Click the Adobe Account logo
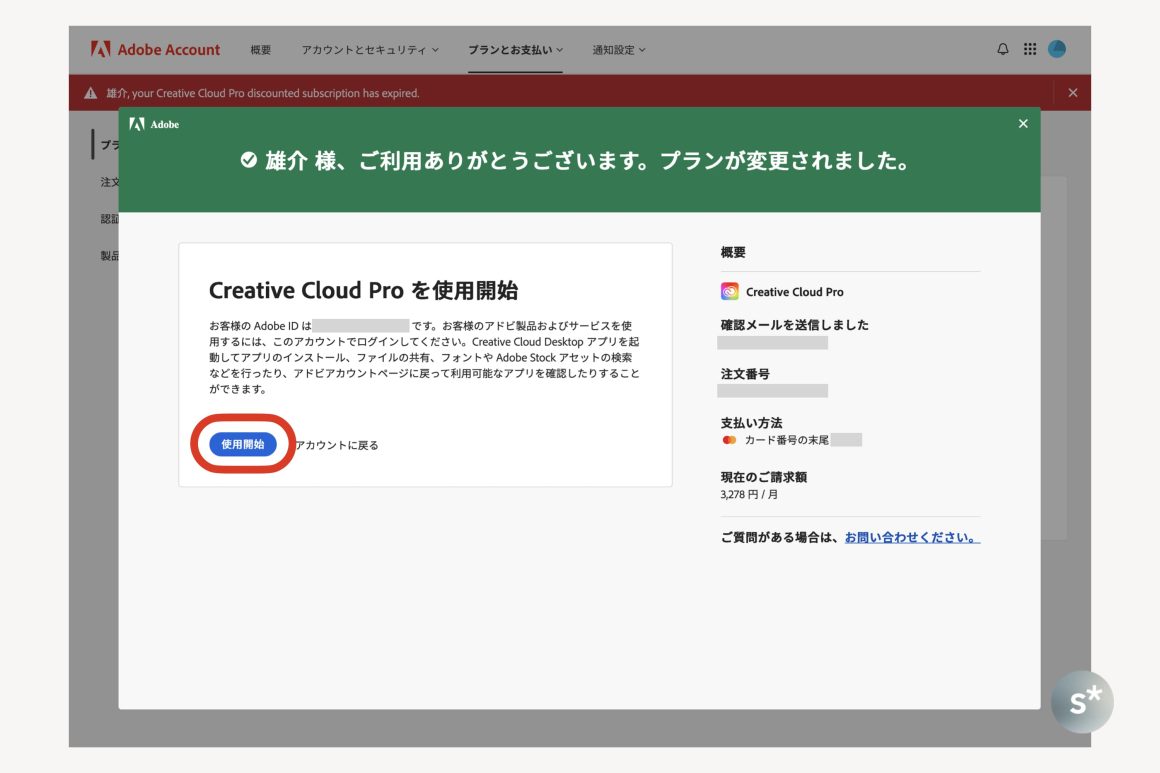 pyautogui.click(x=155, y=49)
